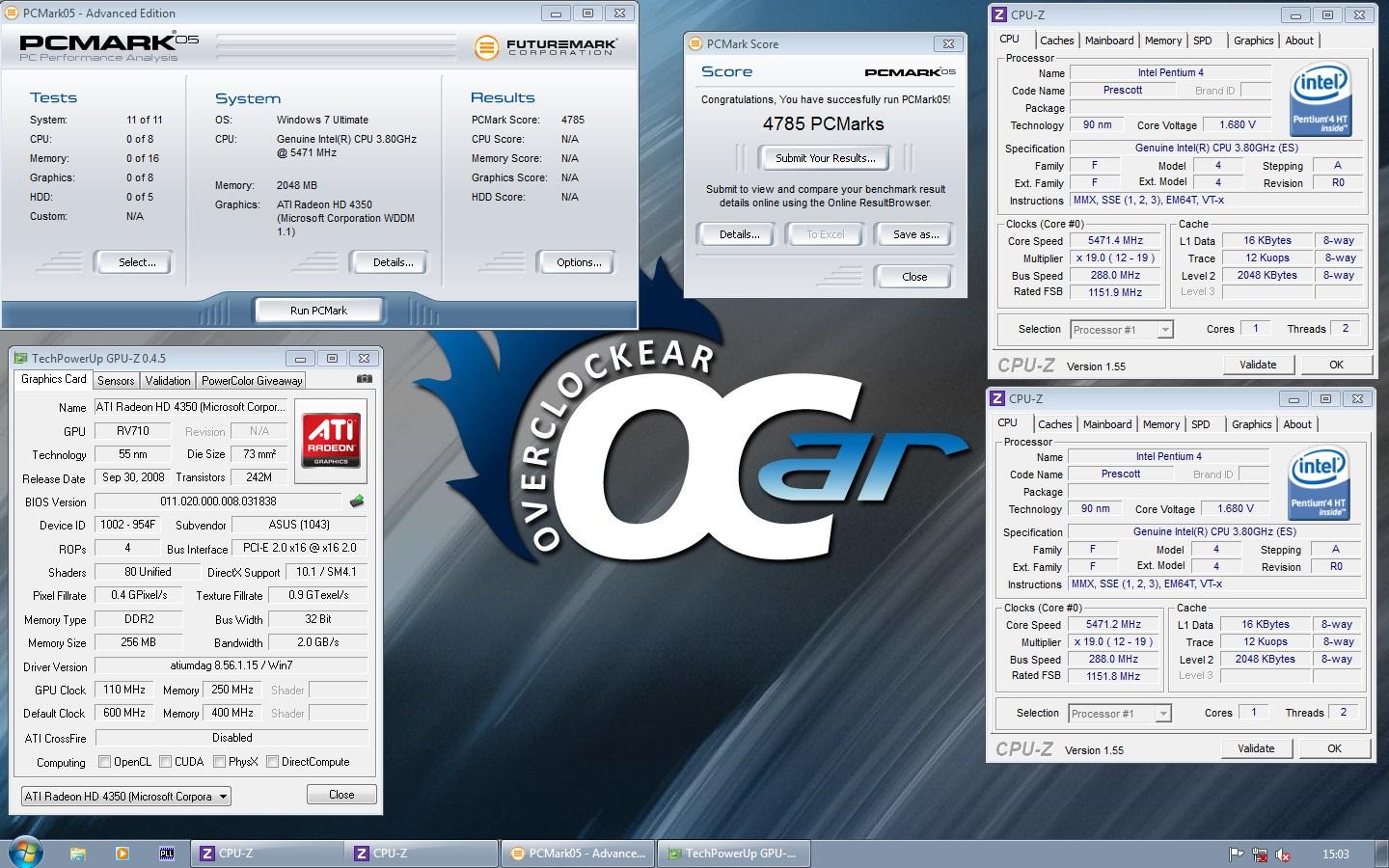Click the Intel Pentium 4 logo in lower CPU-Z
Viewport: 1389px width, 868px height.
coord(1319,483)
